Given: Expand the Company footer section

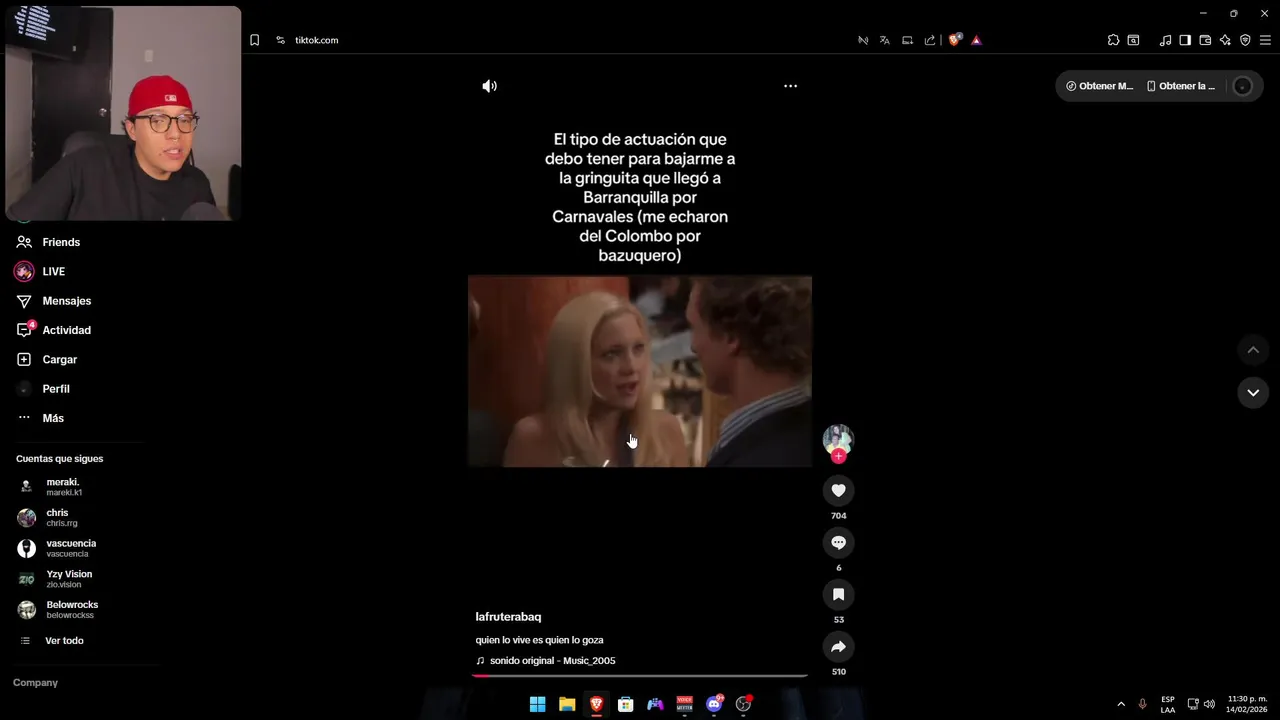Looking at the screenshot, I should click(35, 683).
